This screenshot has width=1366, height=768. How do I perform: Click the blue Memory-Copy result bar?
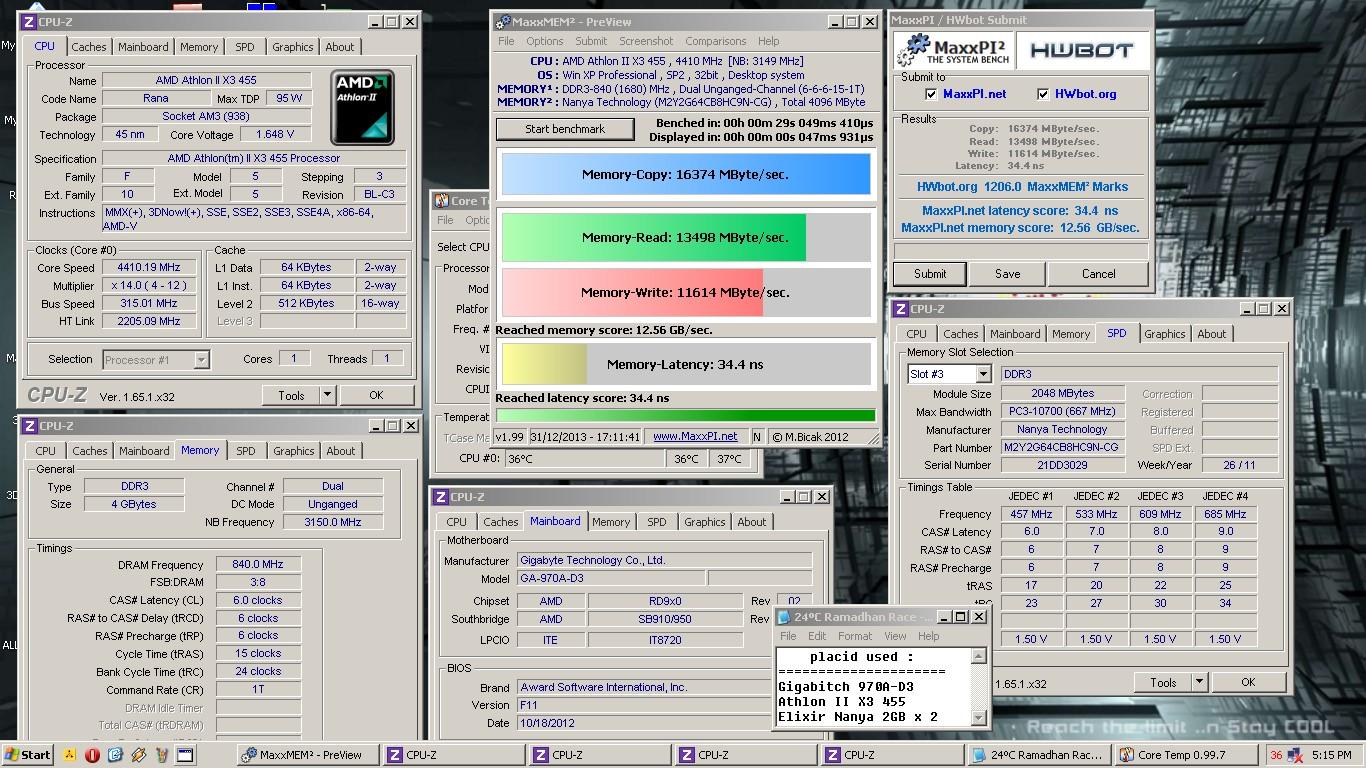[x=685, y=174]
